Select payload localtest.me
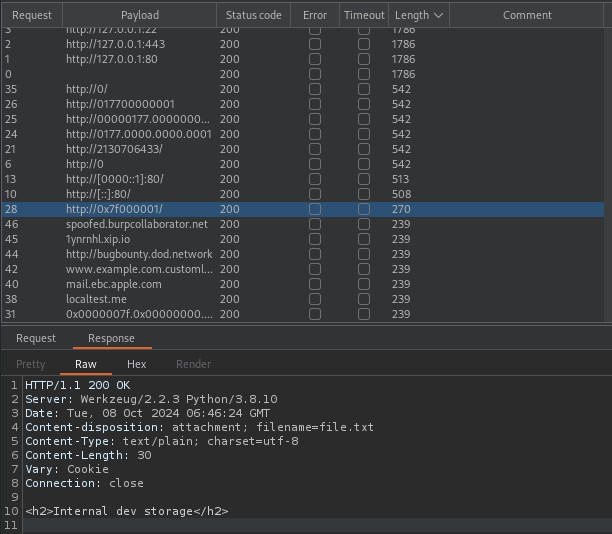 click(96, 299)
